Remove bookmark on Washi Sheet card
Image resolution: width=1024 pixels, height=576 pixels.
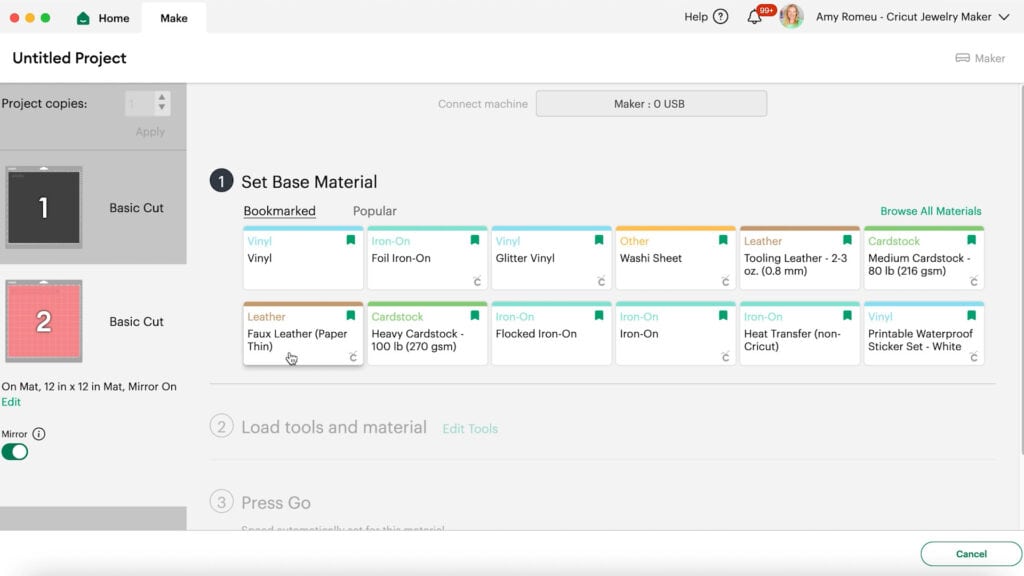click(723, 240)
